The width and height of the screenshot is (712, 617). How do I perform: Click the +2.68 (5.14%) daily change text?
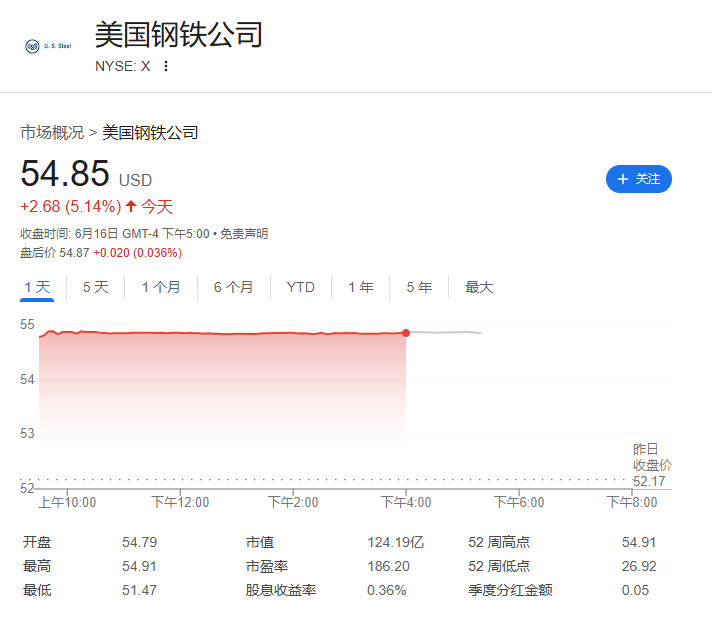71,207
